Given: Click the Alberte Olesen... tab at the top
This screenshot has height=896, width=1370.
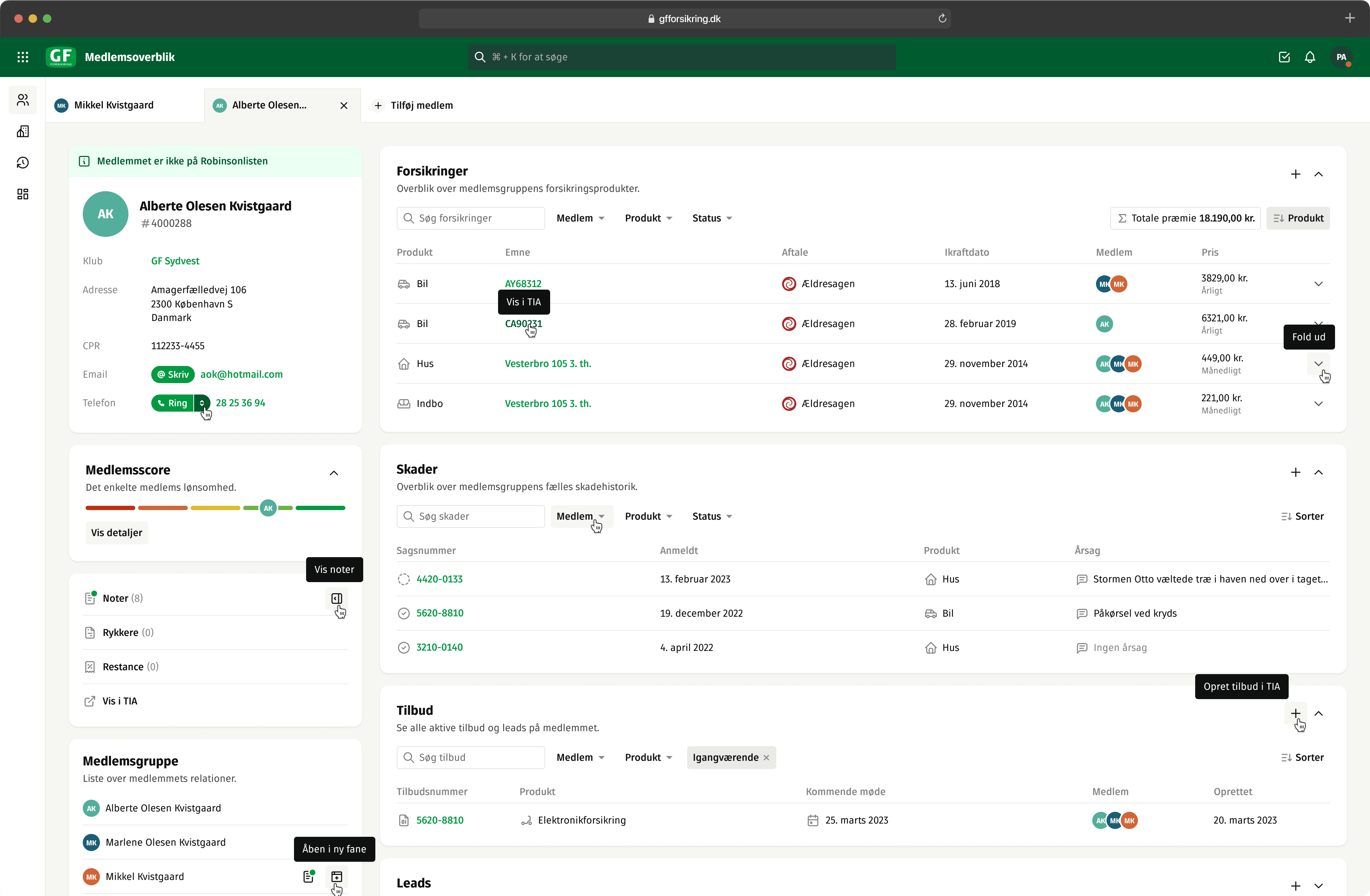Looking at the screenshot, I should (270, 105).
